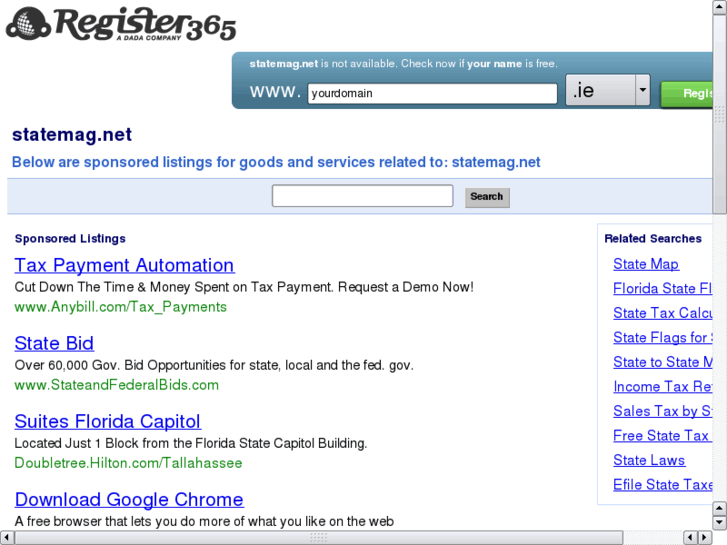Viewport: 727px width, 545px height.
Task: Open the Download Google Chrome link
Action: coord(129,500)
